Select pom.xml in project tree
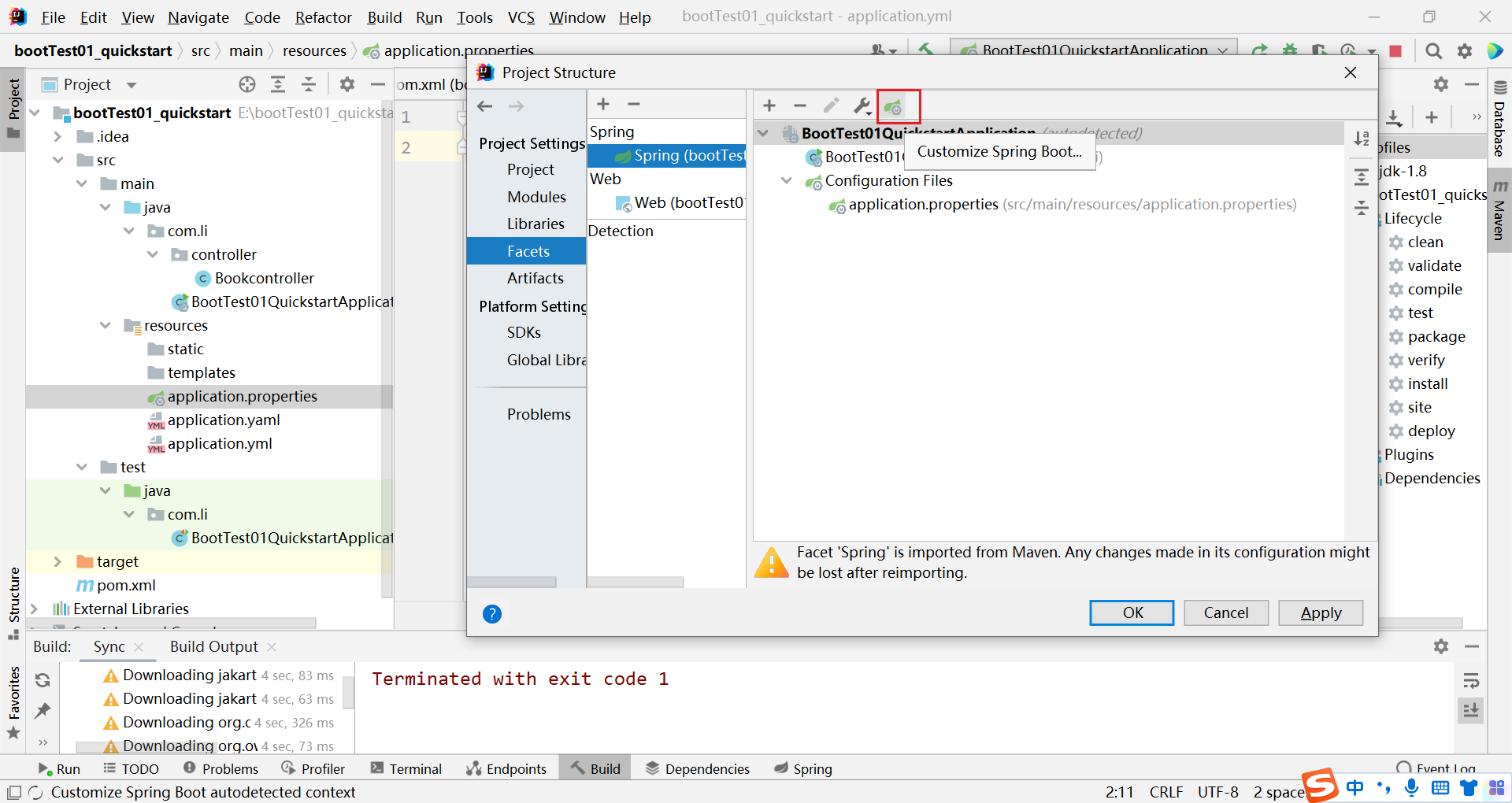The image size is (1512, 803). [126, 585]
